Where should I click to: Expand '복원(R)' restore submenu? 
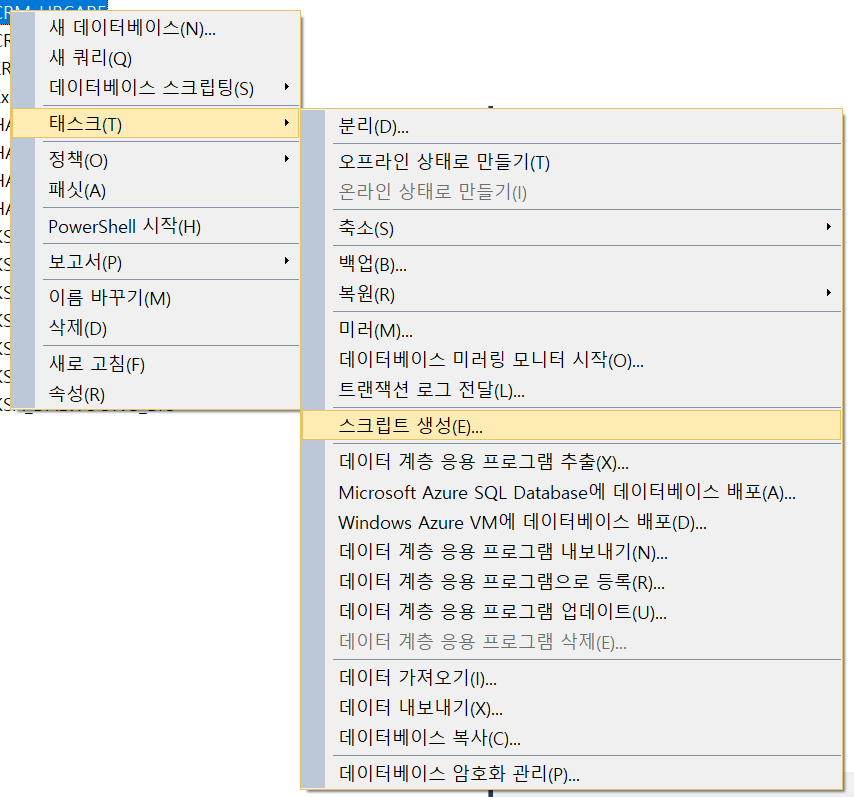point(366,294)
